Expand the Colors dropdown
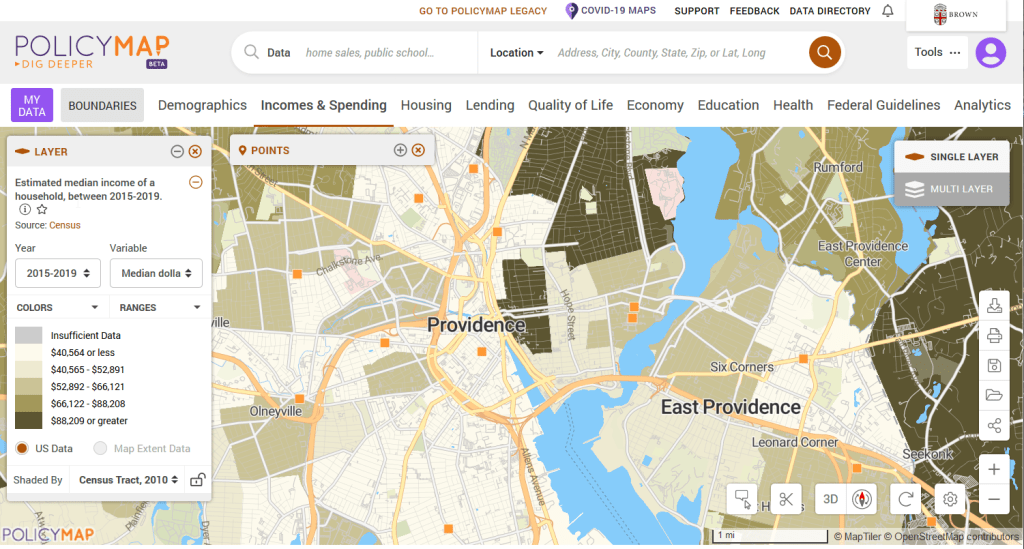Screen dimensions: 1024x549 coord(58,308)
